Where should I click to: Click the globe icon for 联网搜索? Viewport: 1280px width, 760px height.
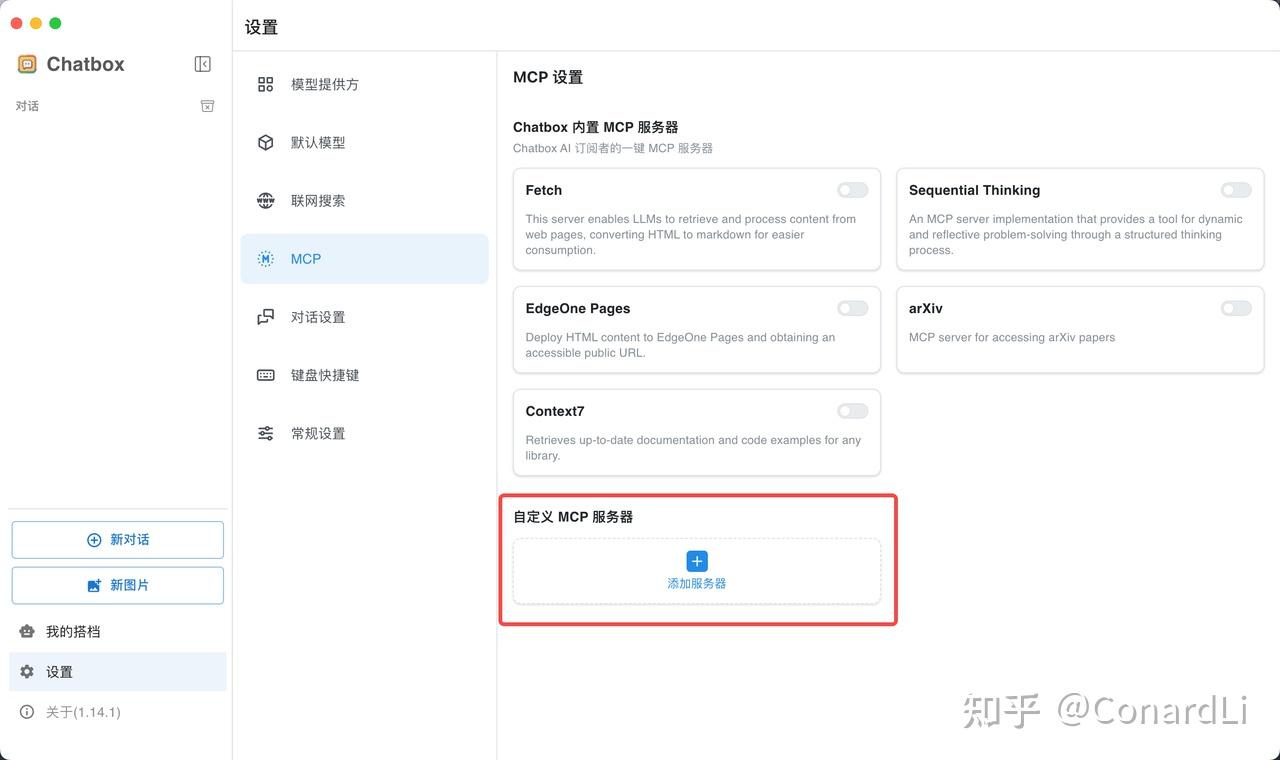coord(265,200)
